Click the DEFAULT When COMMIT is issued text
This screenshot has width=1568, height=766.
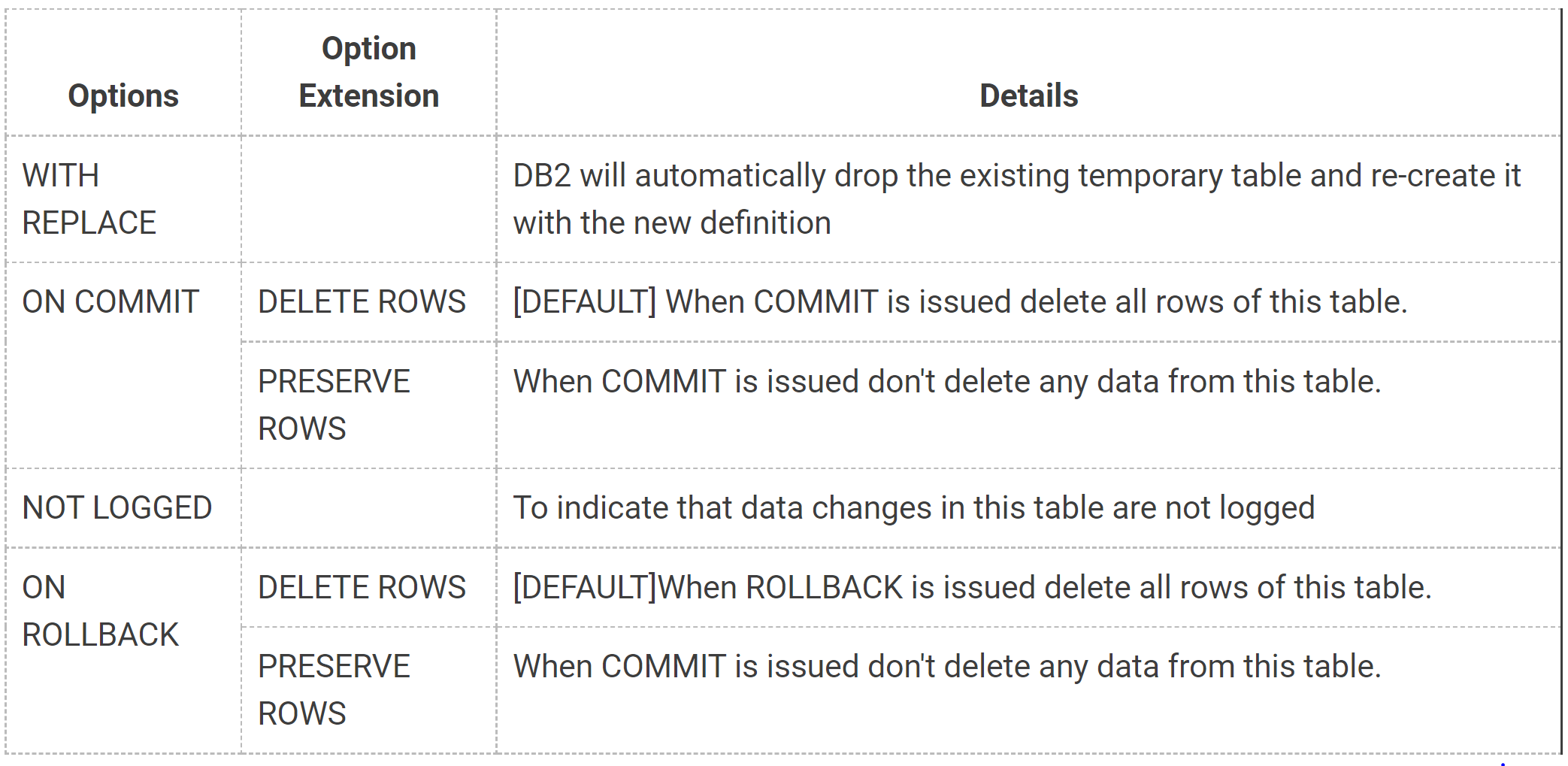point(960,302)
